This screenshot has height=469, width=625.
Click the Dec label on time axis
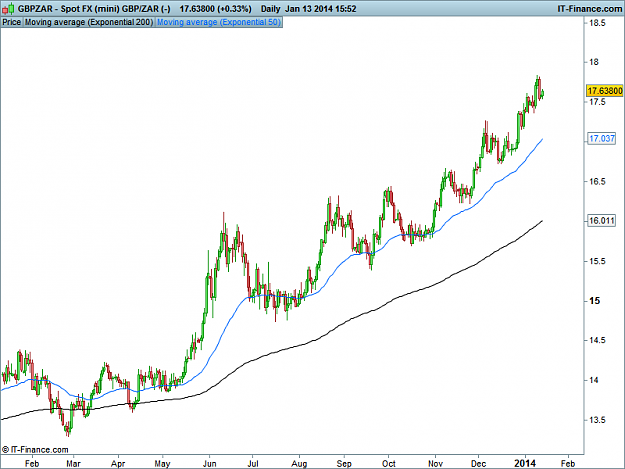pos(478,464)
